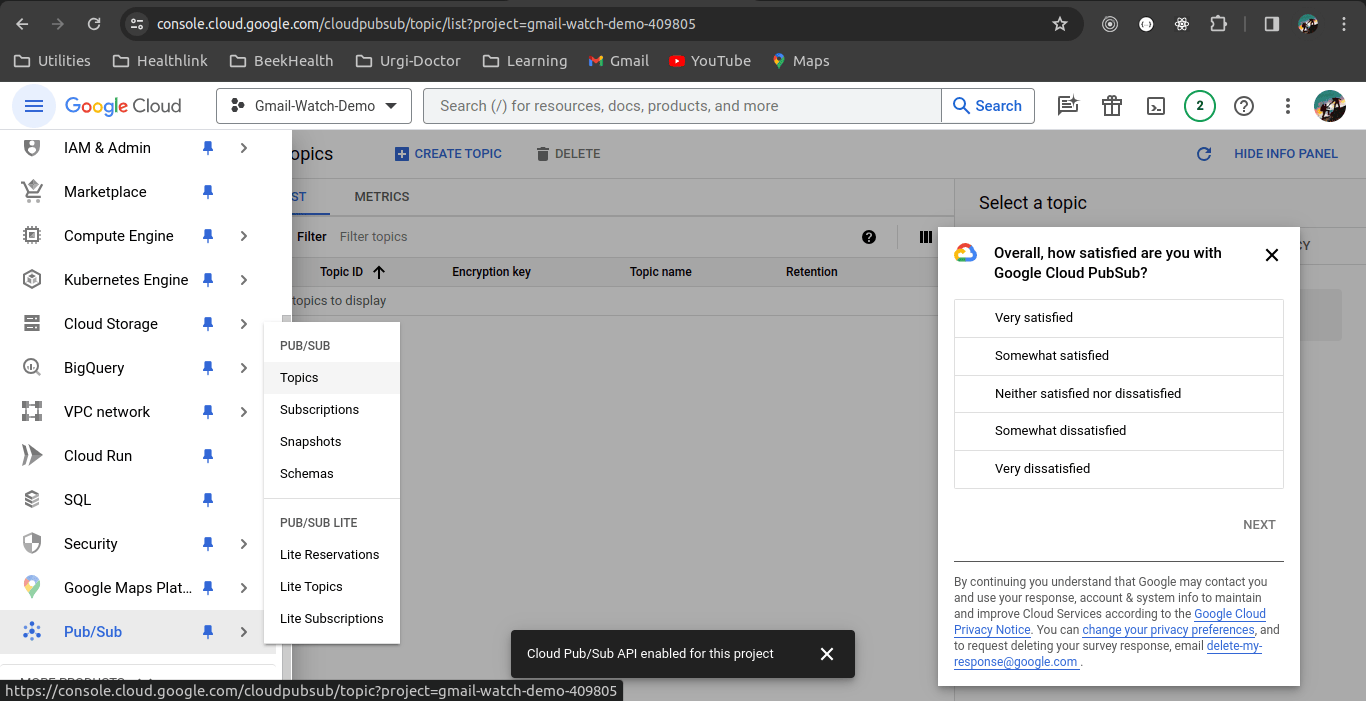The height and width of the screenshot is (701, 1366).
Task: Pin Security in the sidebar
Action: [207, 543]
